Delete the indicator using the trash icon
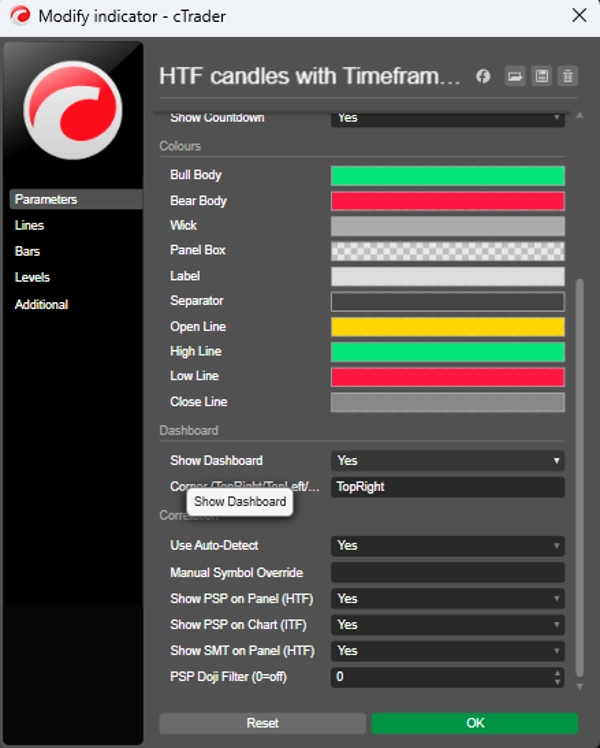 pos(568,76)
